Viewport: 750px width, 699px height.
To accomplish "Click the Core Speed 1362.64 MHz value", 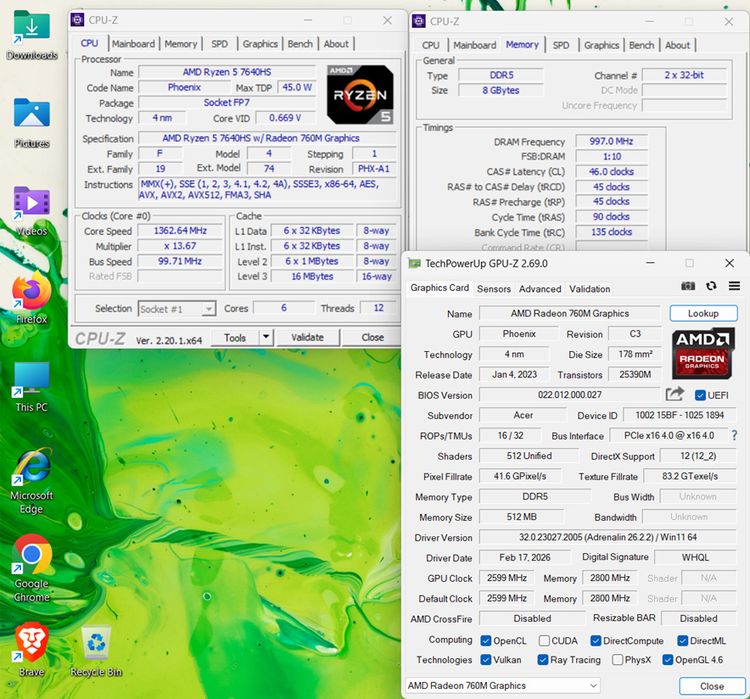I will tap(180, 231).
